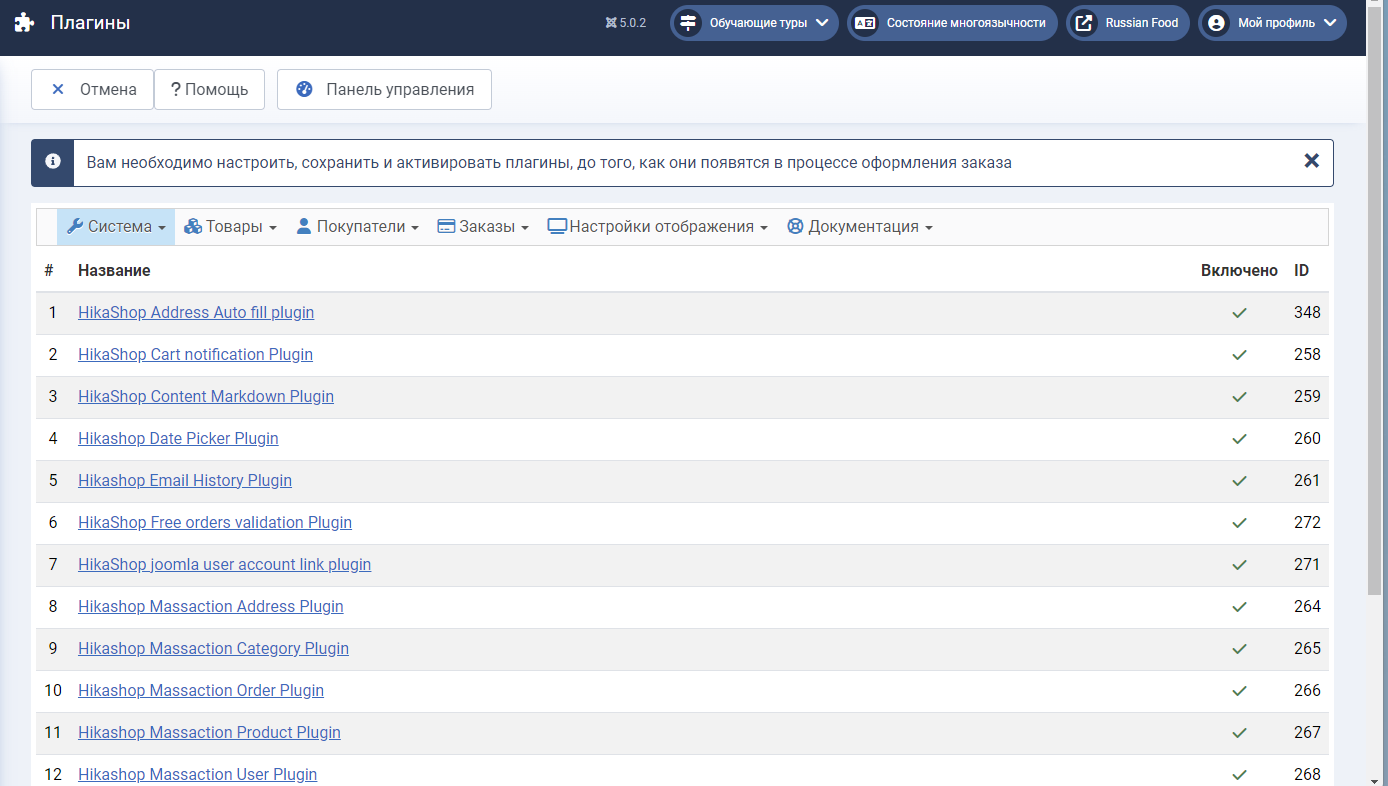
Task: Click the signpost icon for guided tours
Action: (688, 23)
